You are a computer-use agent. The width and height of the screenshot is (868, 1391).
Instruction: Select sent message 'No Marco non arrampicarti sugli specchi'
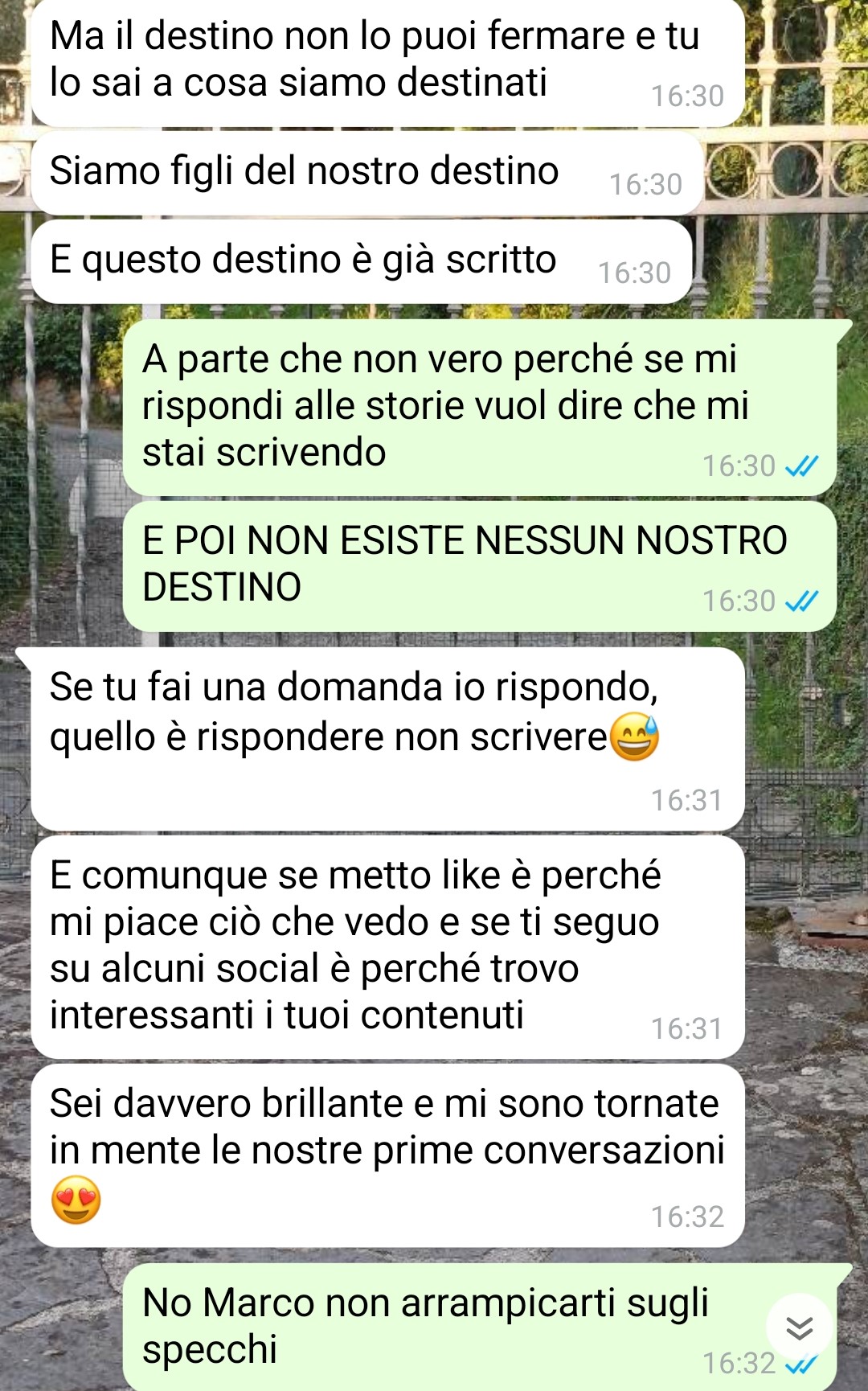coord(480,1327)
